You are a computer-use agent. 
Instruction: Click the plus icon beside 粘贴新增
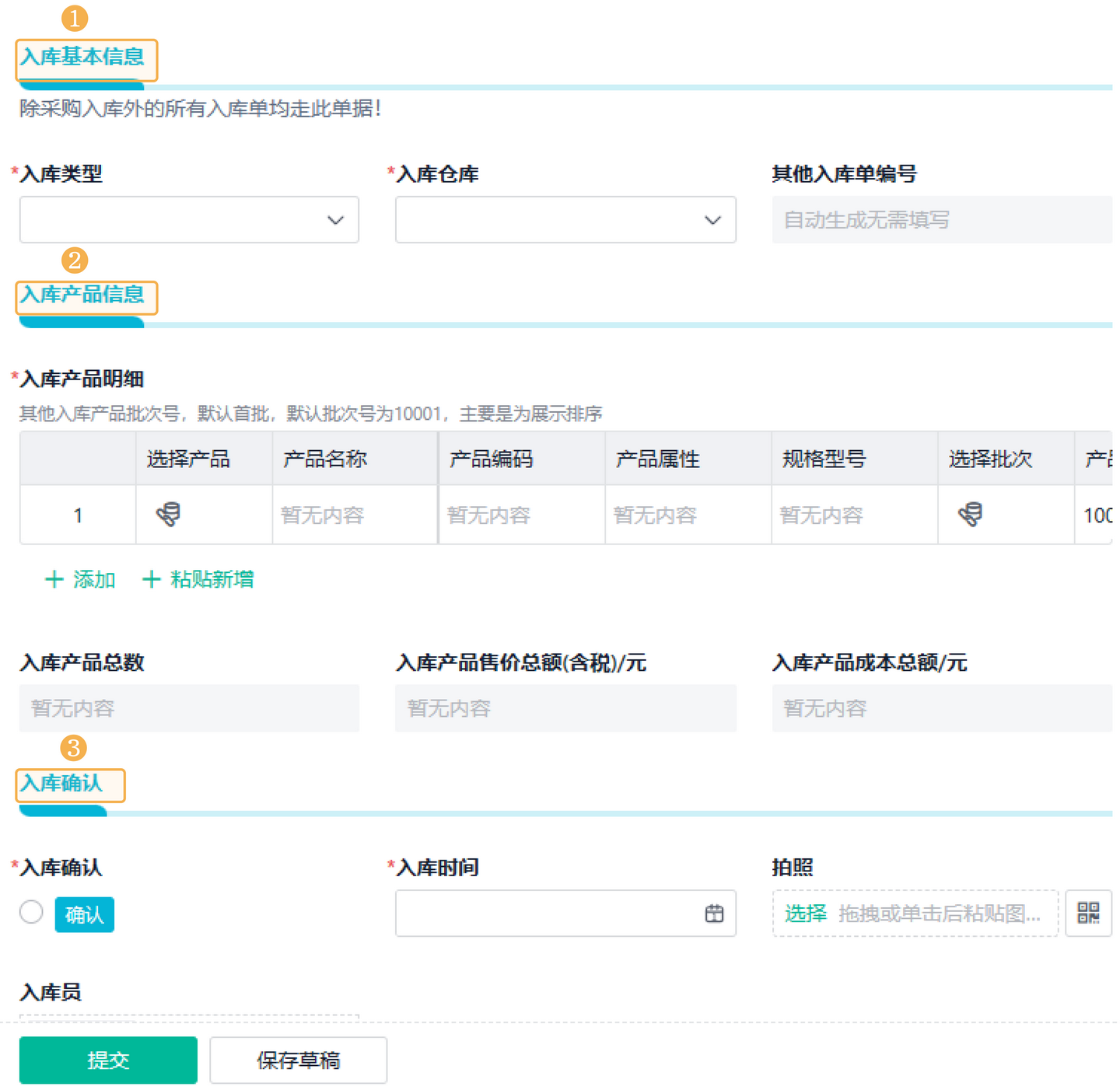pos(152,579)
